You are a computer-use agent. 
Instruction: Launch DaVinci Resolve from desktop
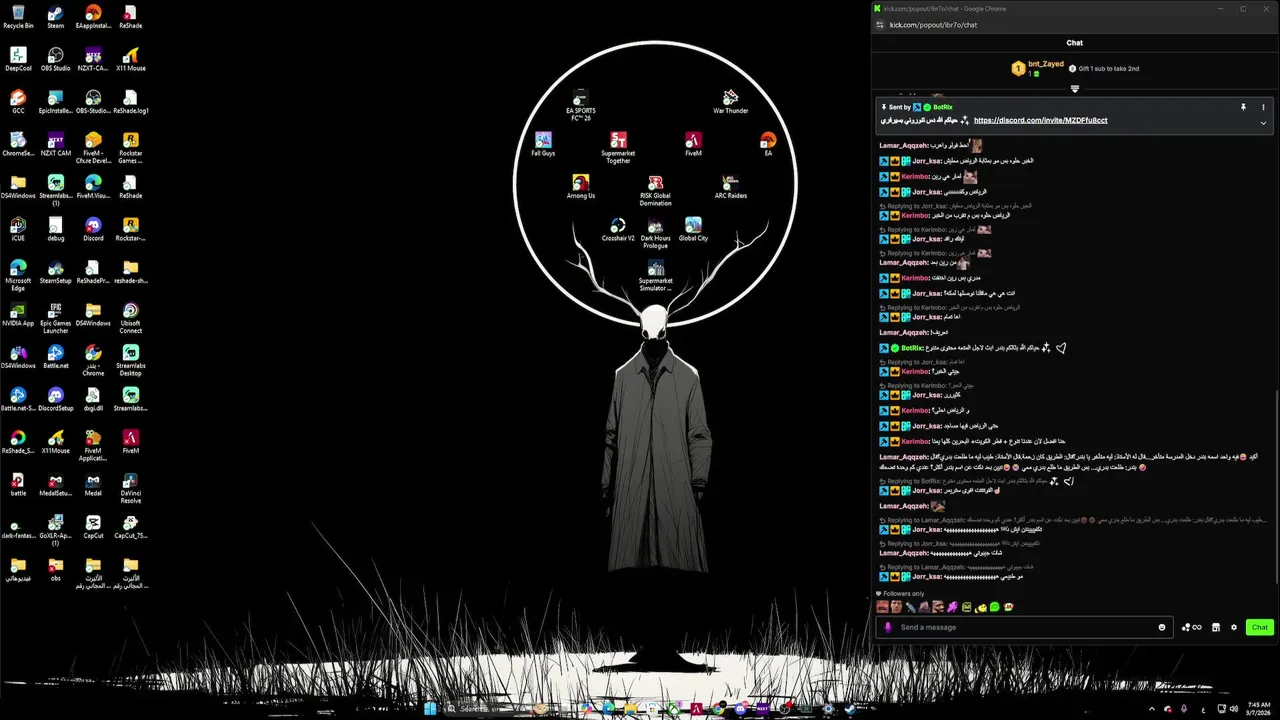(x=130, y=487)
